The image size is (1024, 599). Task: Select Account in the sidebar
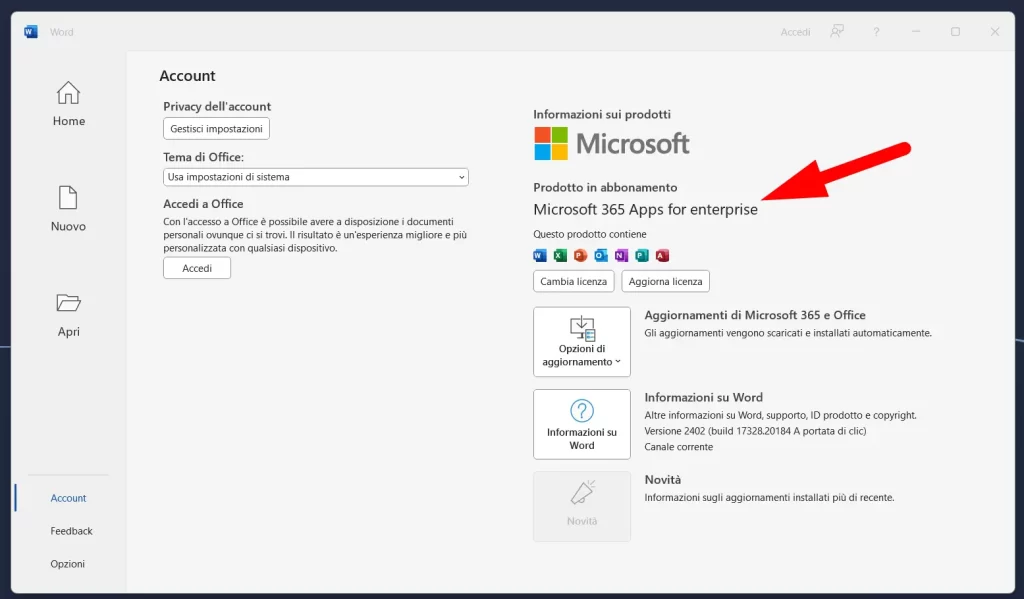(x=68, y=498)
